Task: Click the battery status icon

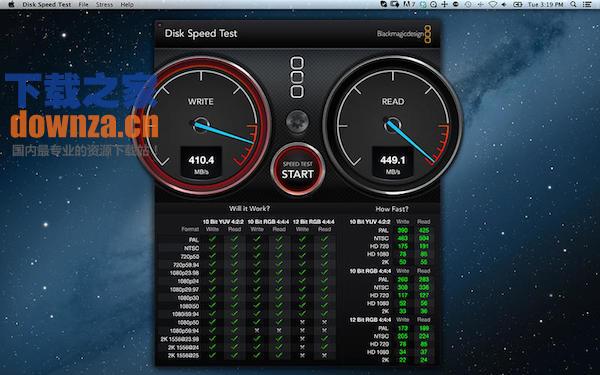Action: (518, 4)
